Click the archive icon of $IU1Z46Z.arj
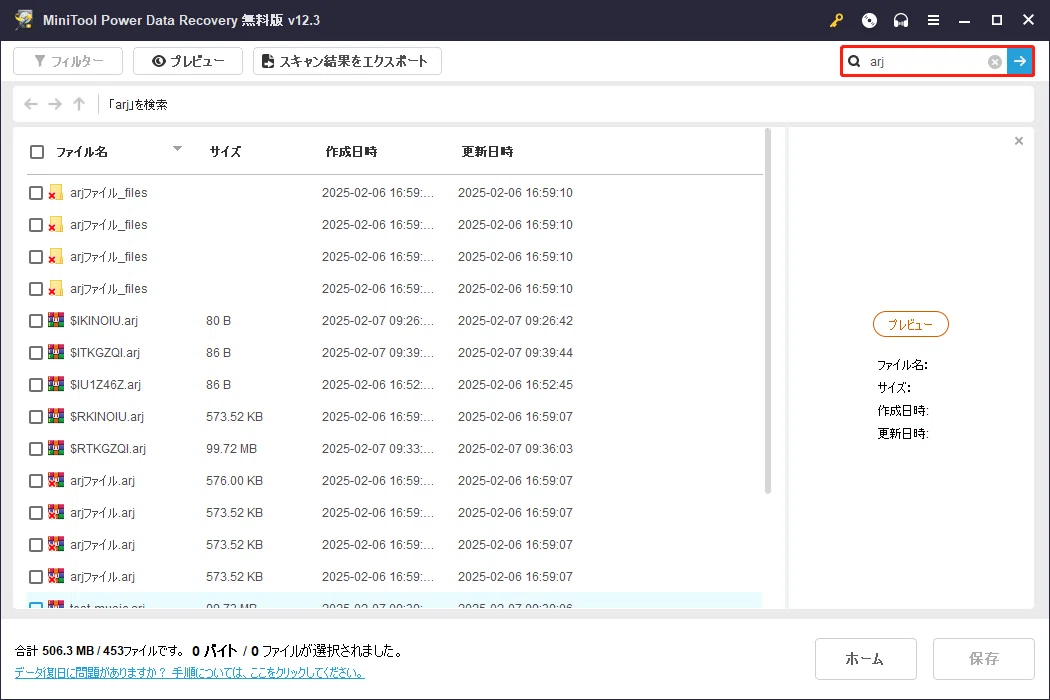 tap(56, 384)
